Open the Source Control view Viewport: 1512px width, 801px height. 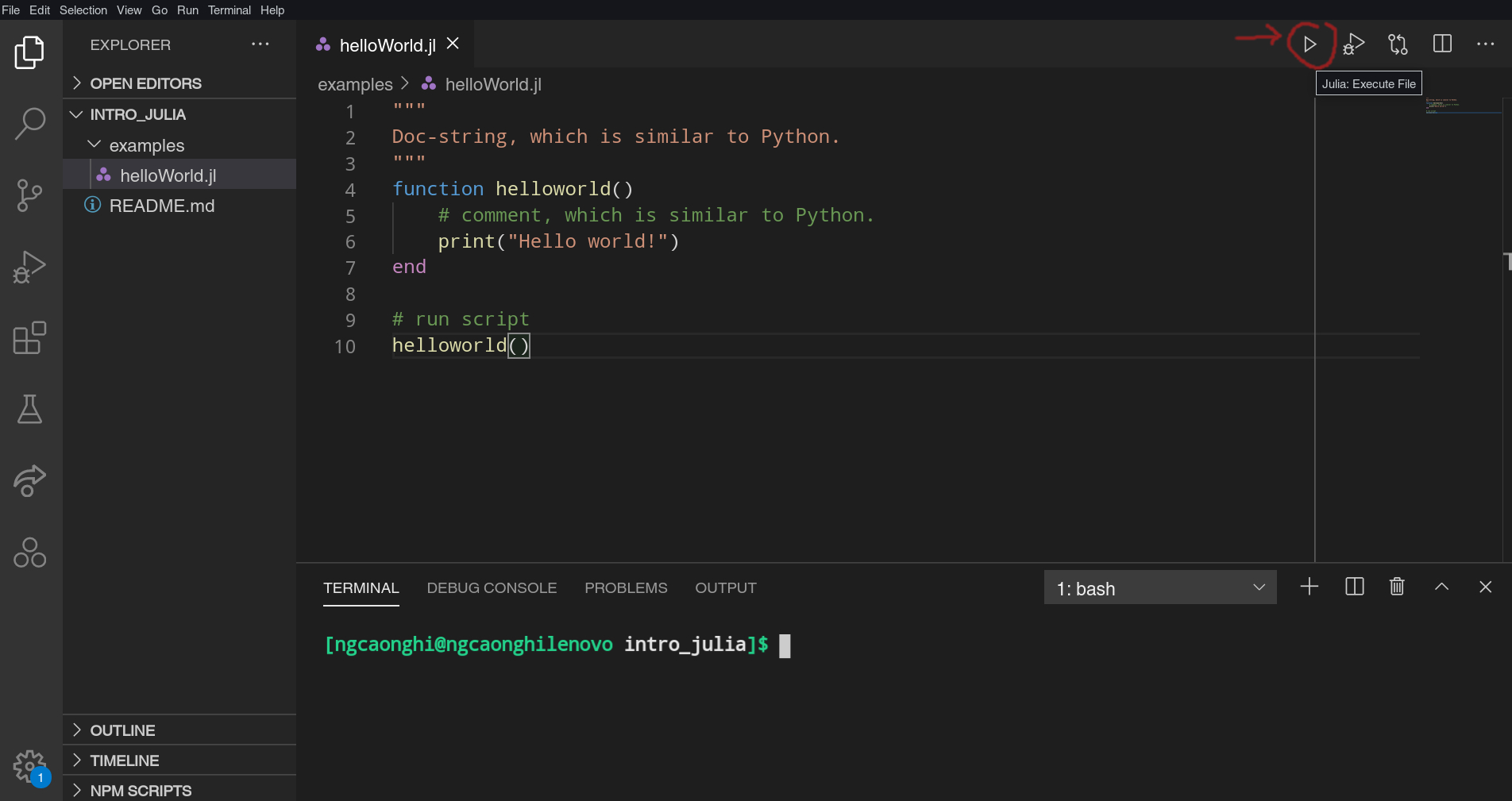tap(29, 195)
